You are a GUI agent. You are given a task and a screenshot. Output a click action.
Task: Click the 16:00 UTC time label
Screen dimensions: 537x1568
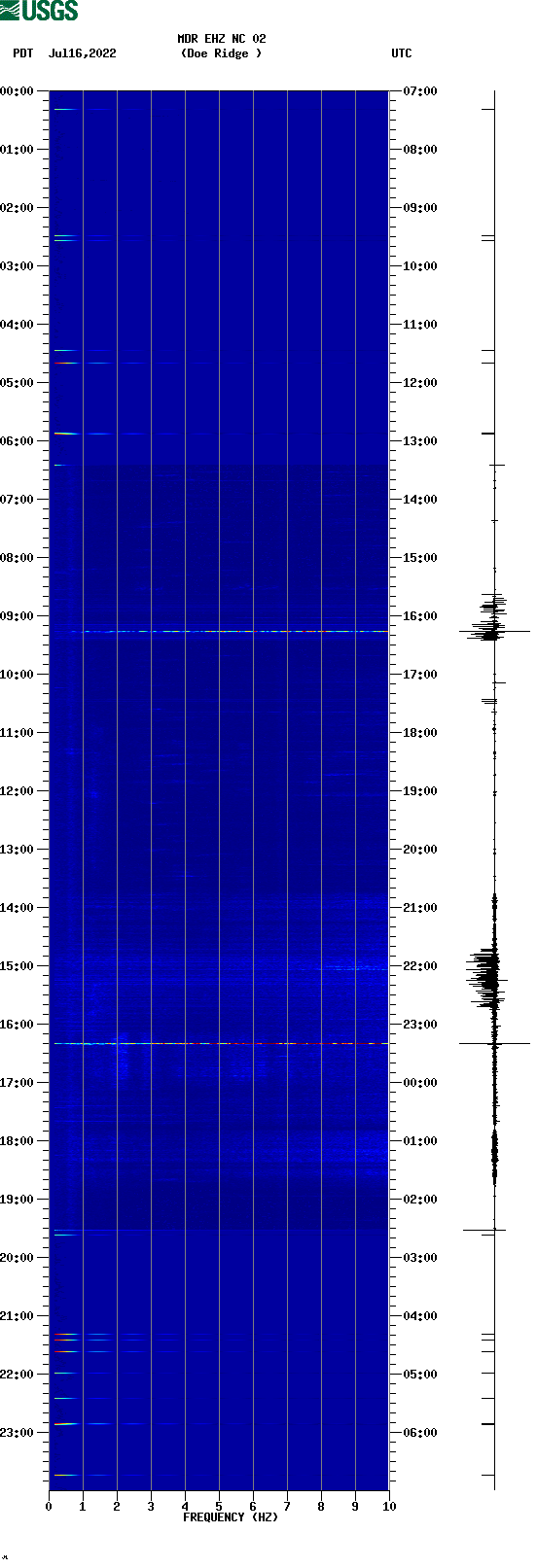click(x=420, y=616)
